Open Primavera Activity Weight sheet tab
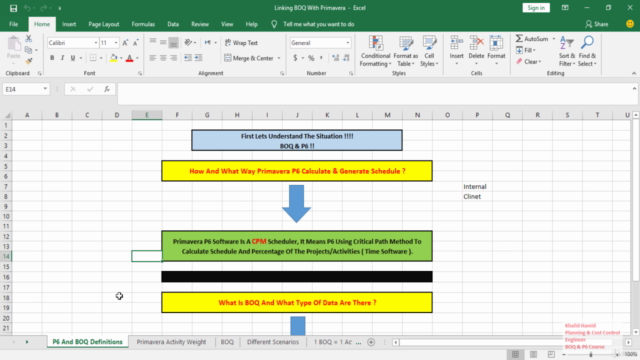Viewport: 640px width, 360px height. pyautogui.click(x=171, y=342)
